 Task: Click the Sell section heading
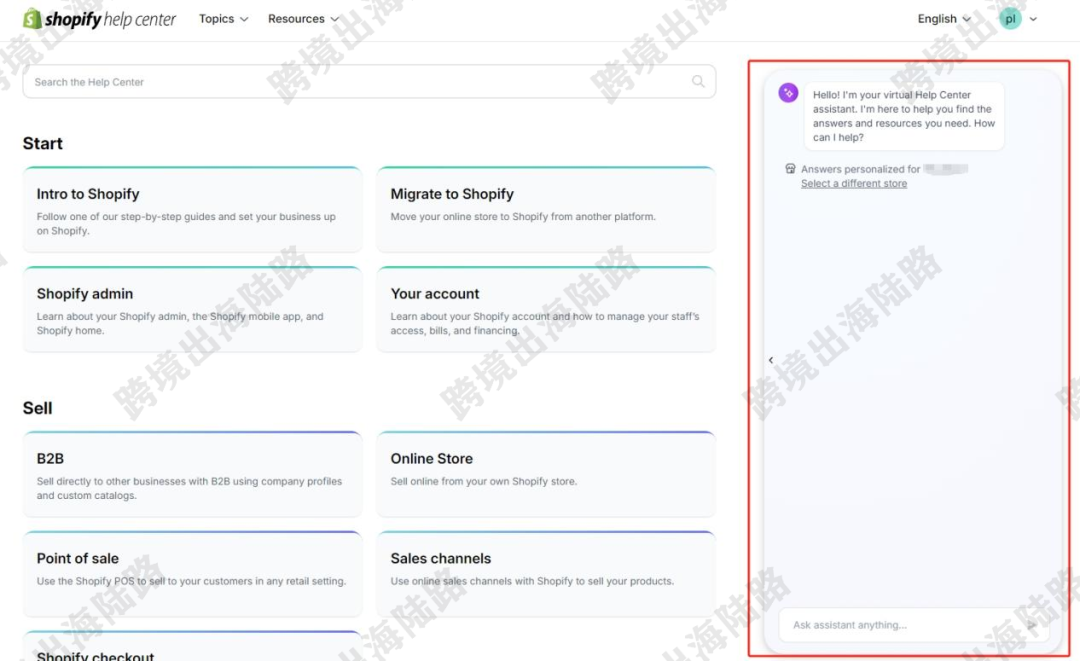[x=37, y=408]
